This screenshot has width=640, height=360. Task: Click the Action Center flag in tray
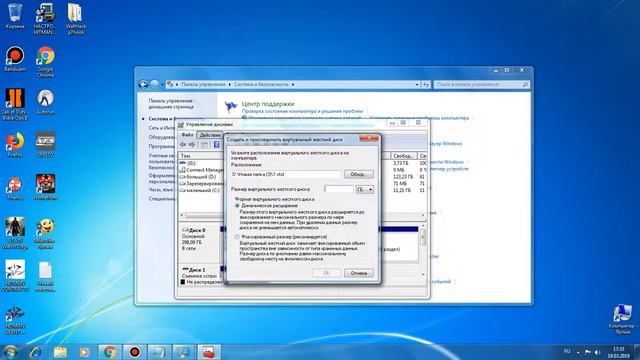(x=588, y=352)
